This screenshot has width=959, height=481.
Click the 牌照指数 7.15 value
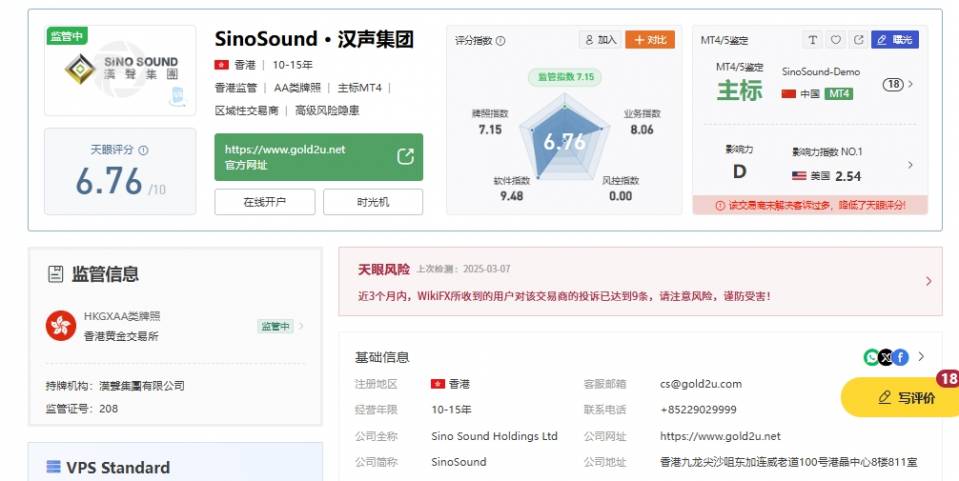coord(490,129)
